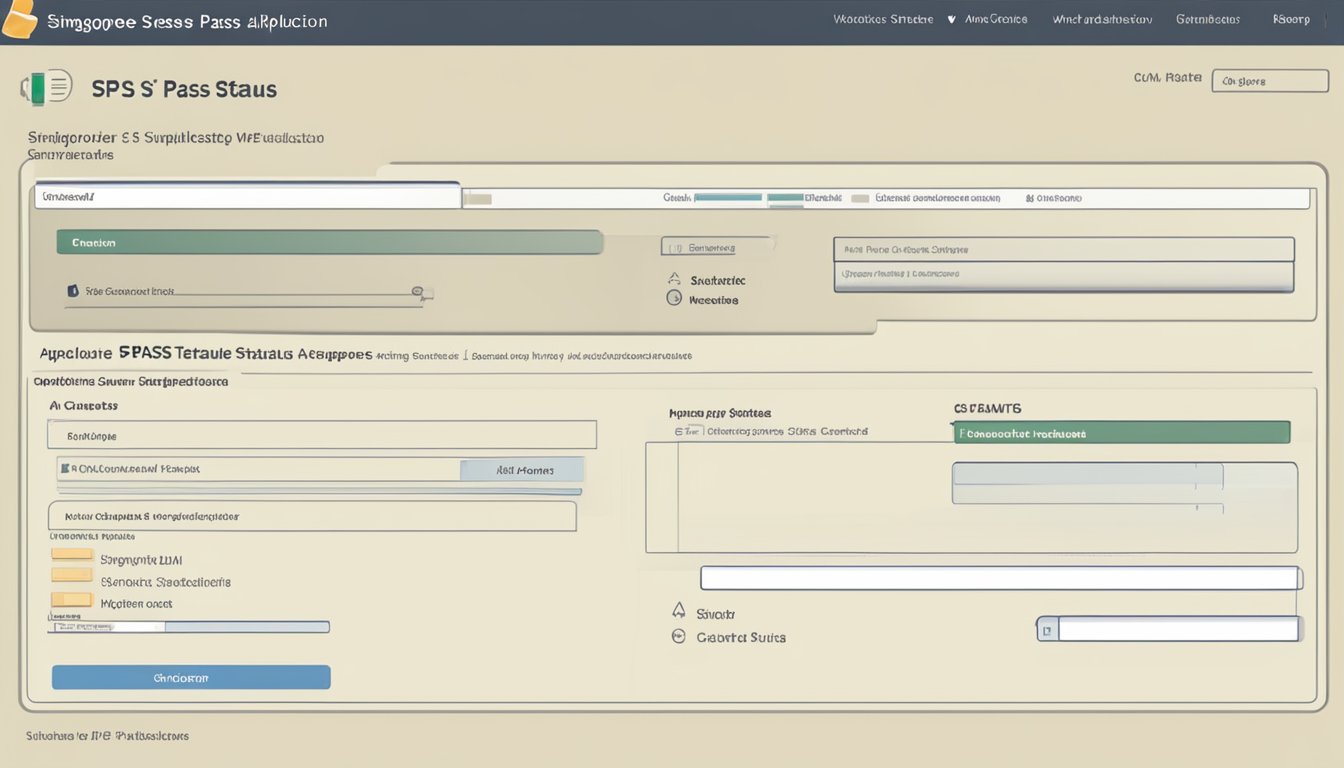The image size is (1344, 768).
Task: Open 'Wkotokes Snatere' header menu
Action: (883, 19)
